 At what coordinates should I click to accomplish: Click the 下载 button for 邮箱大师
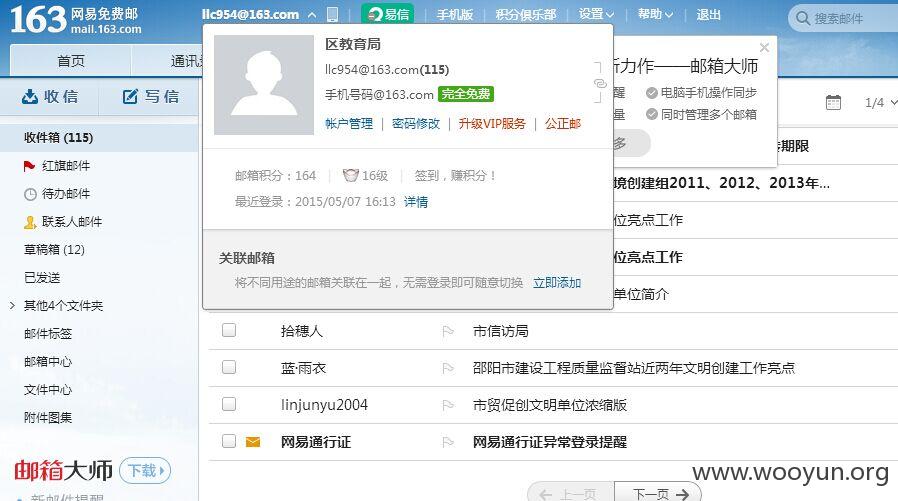pos(145,471)
